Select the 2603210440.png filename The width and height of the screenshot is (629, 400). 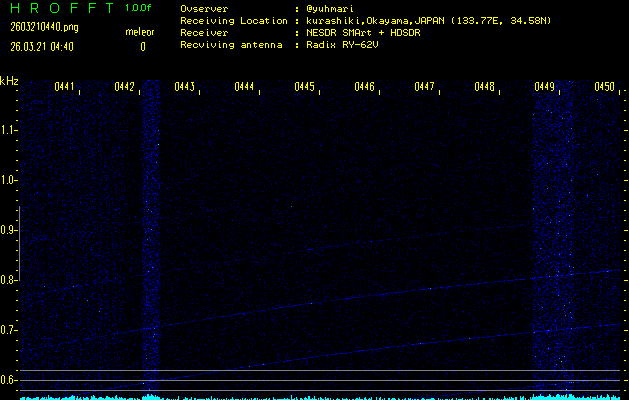click(38, 27)
